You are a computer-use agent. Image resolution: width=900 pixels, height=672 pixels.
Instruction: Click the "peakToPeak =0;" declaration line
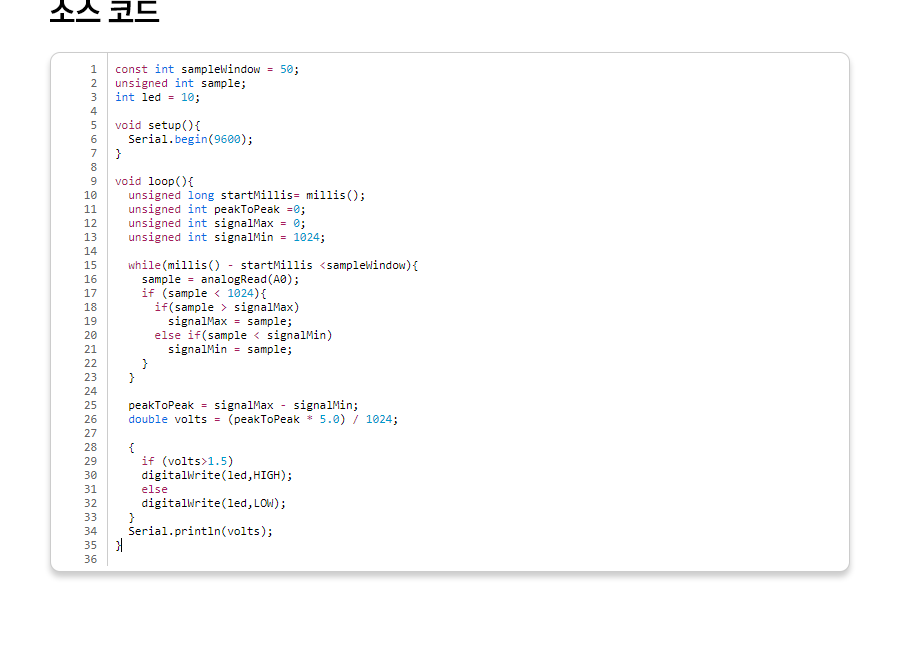(216, 210)
